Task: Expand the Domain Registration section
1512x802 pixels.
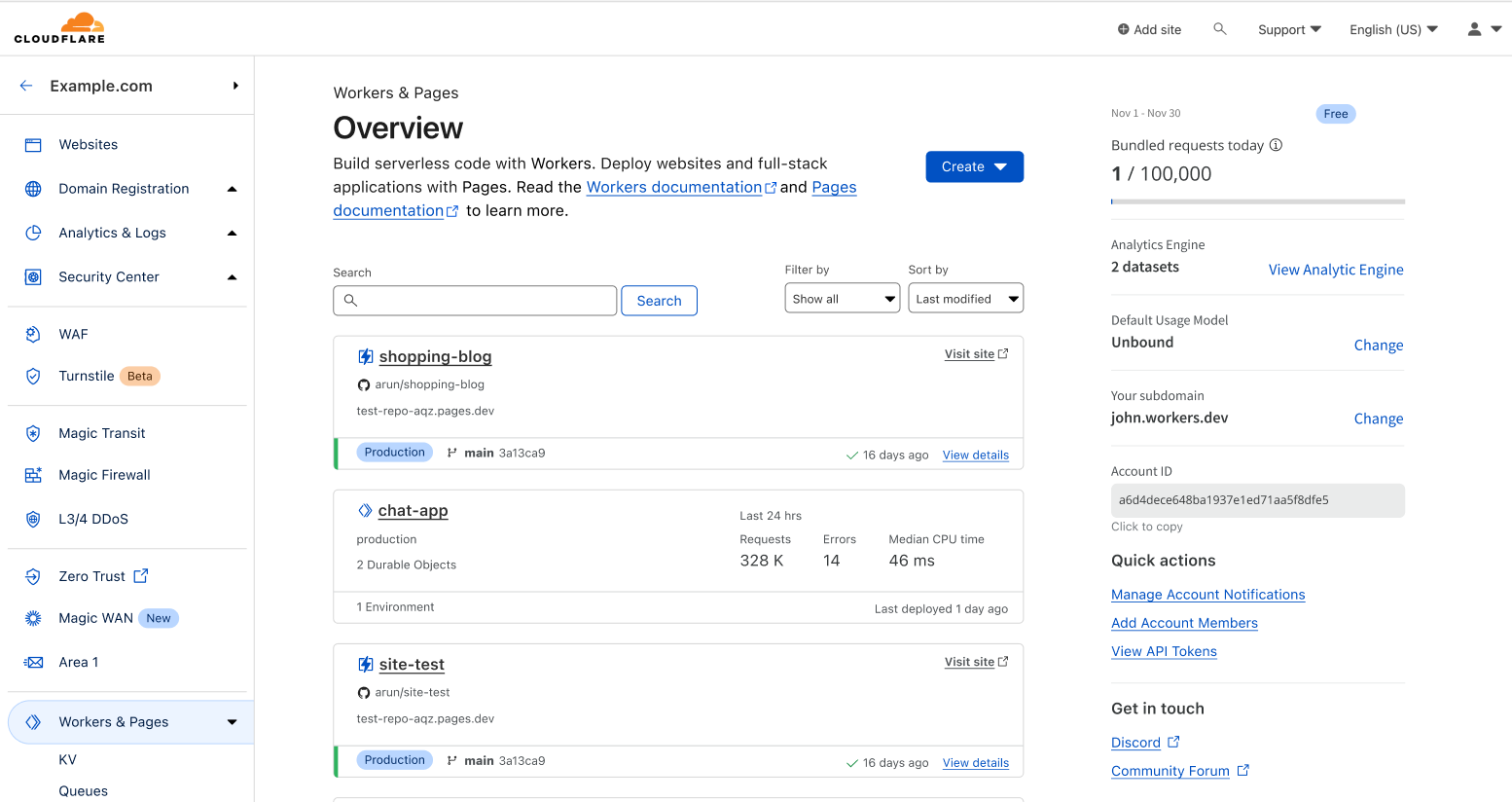Action: [x=232, y=189]
